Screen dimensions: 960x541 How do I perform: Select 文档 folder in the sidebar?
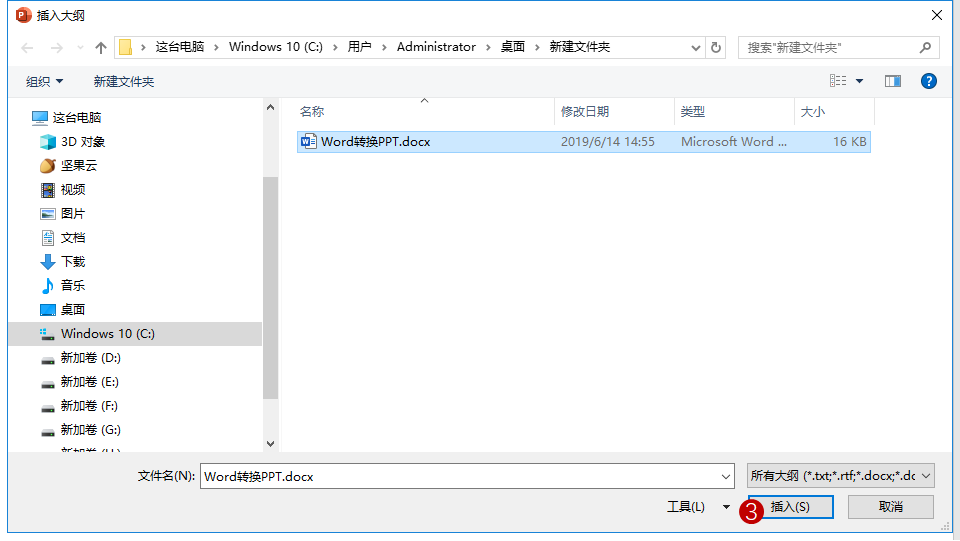click(72, 237)
